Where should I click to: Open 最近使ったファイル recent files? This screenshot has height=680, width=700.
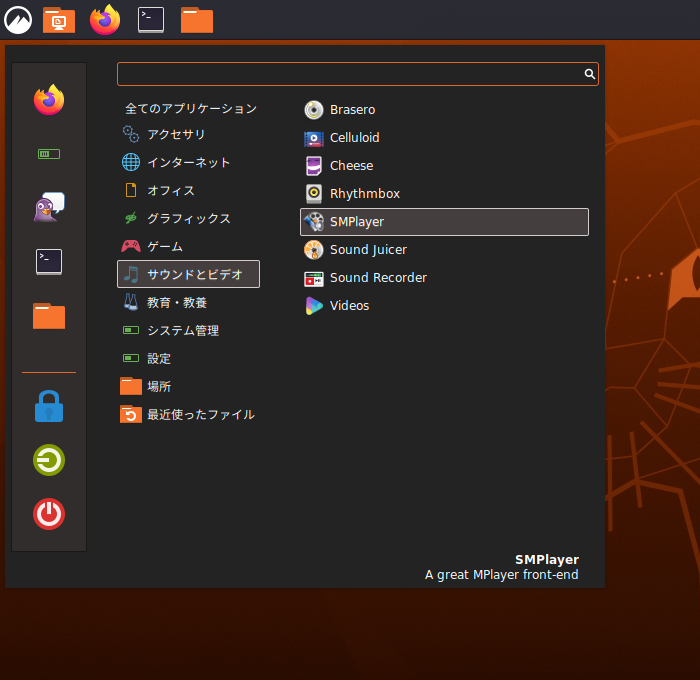[188, 415]
